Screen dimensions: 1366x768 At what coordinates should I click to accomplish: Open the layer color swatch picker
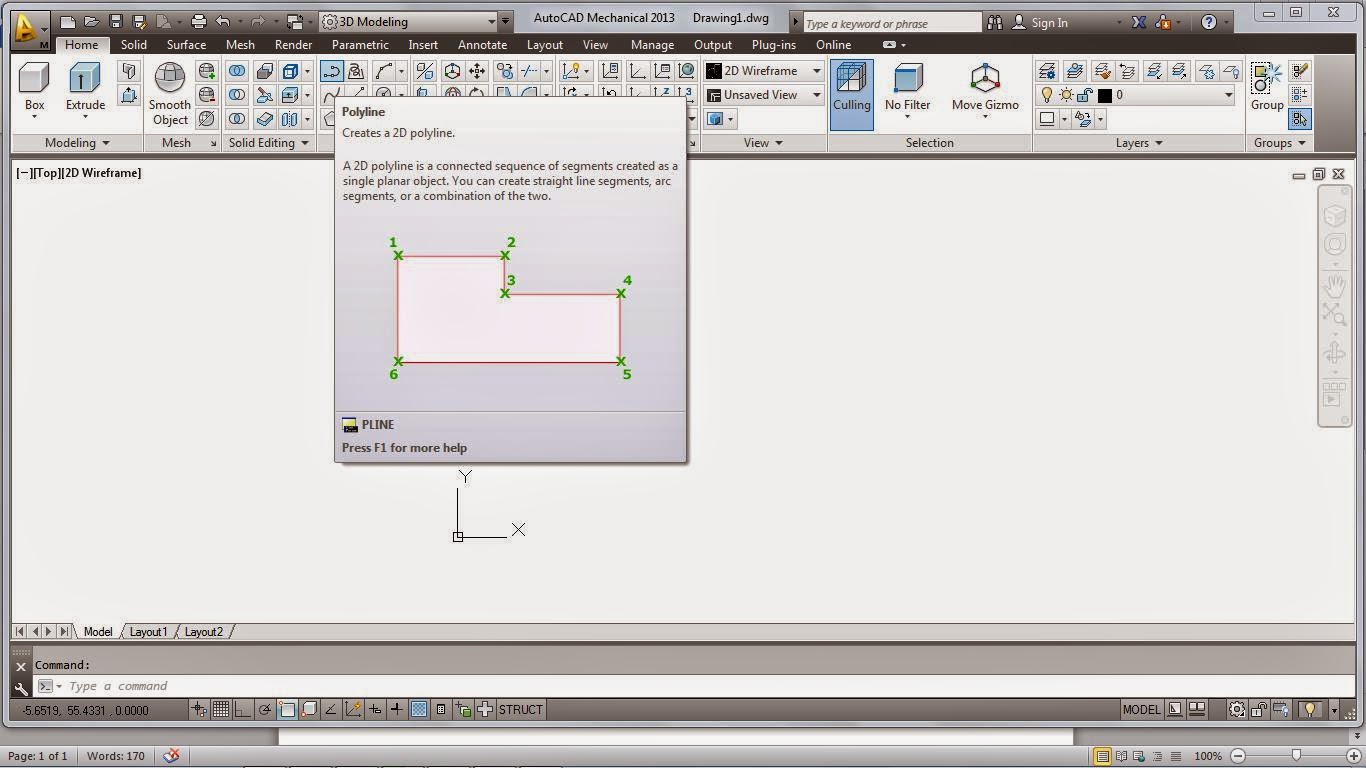click(x=1104, y=94)
